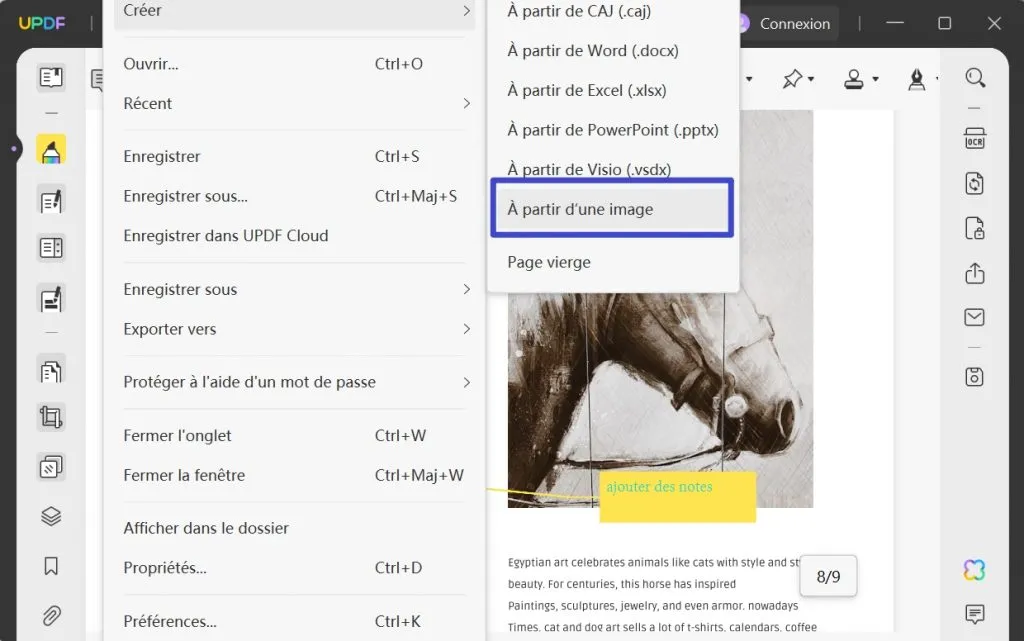Open the Bookmarks panel
The height and width of the screenshot is (641, 1024).
tap(51, 565)
